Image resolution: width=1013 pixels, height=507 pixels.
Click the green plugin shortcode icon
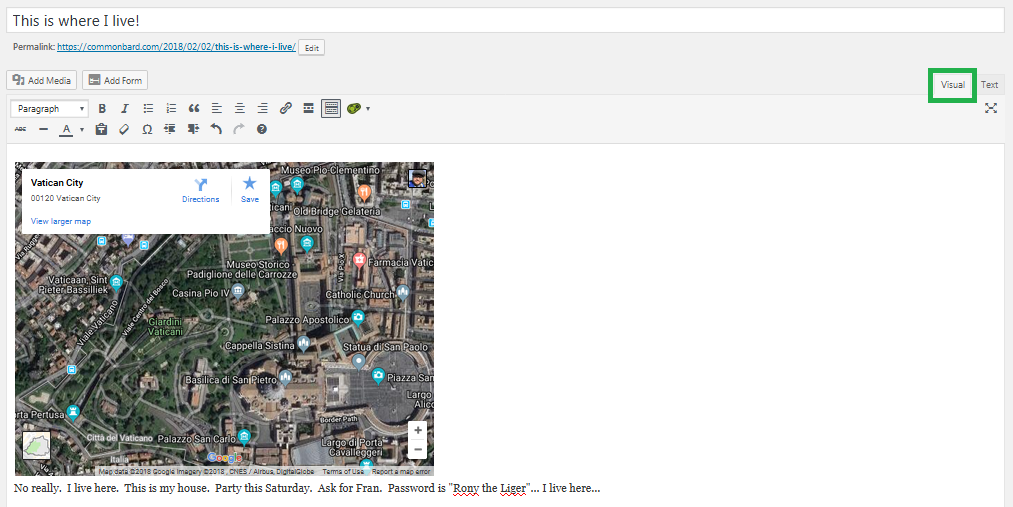coord(353,109)
